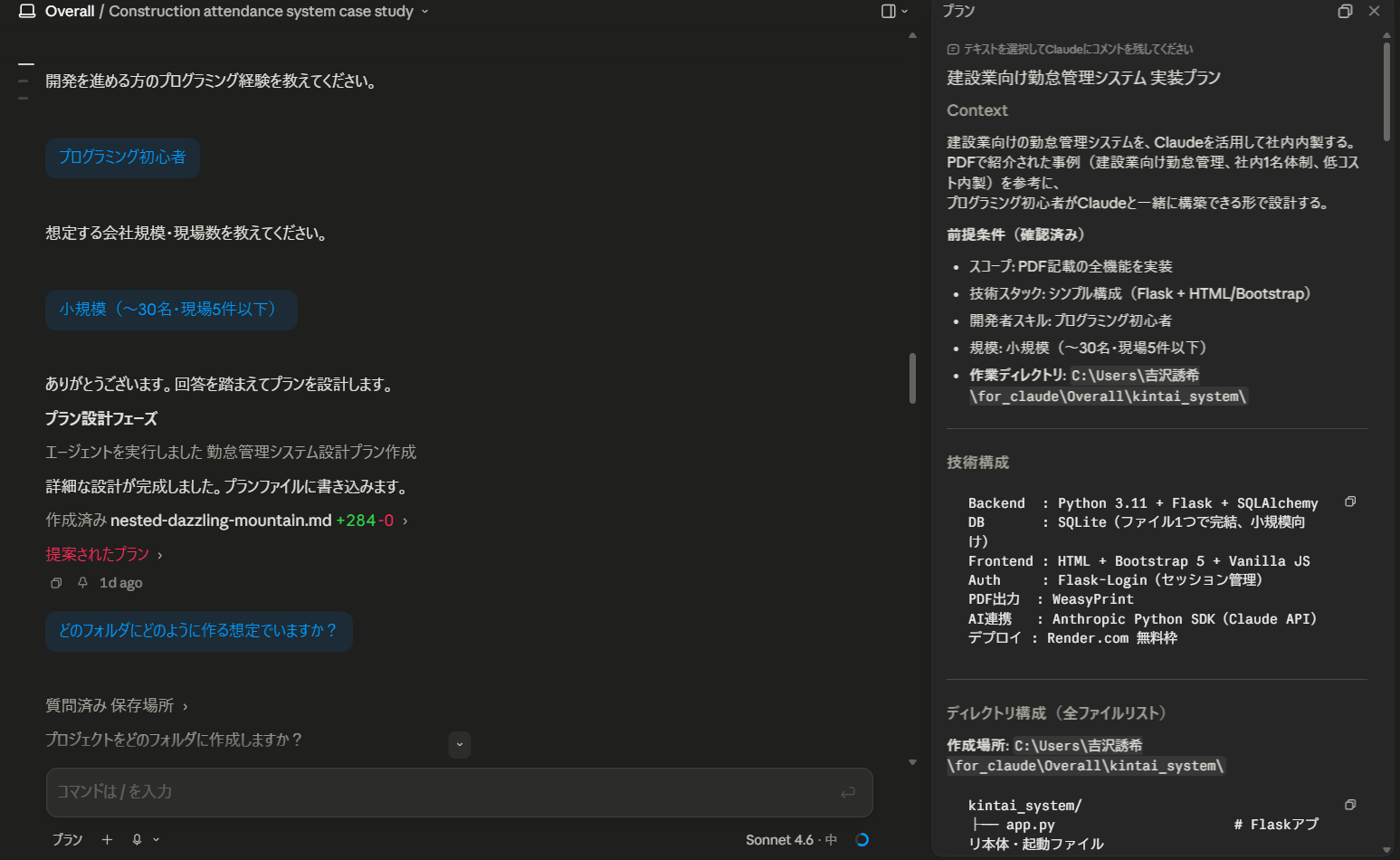Click the Overall breadcrumb

click(x=70, y=11)
